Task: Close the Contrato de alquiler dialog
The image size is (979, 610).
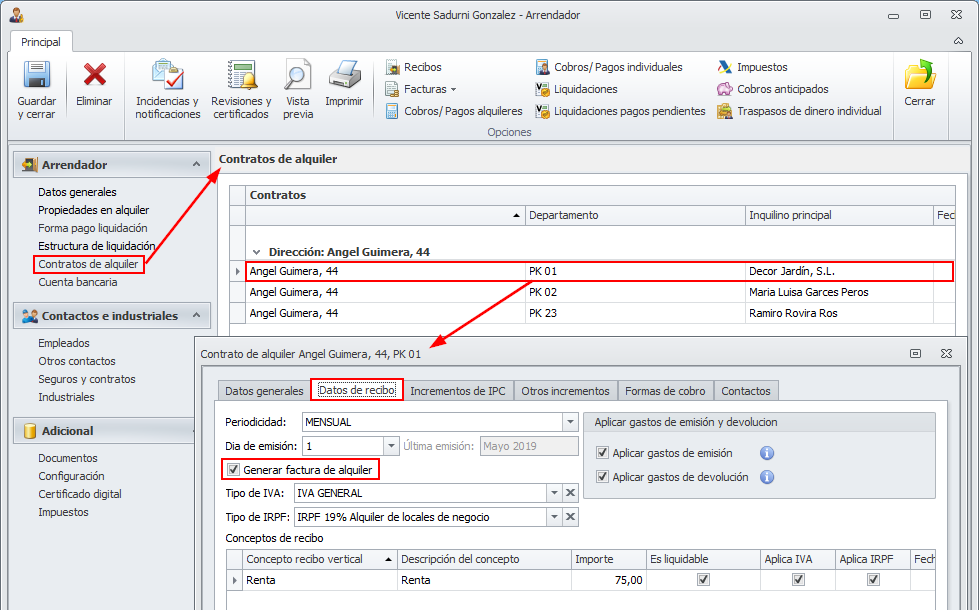Action: click(x=947, y=353)
